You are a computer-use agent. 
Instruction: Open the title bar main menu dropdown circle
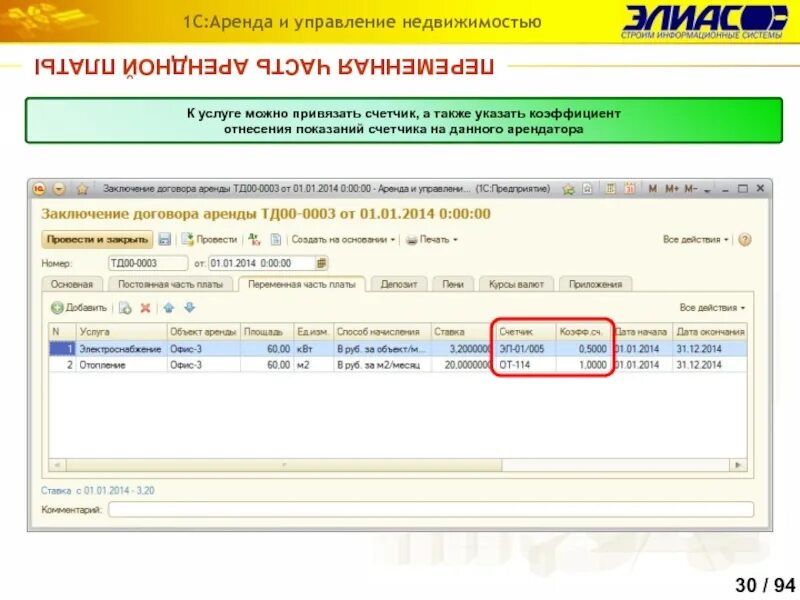coord(59,189)
